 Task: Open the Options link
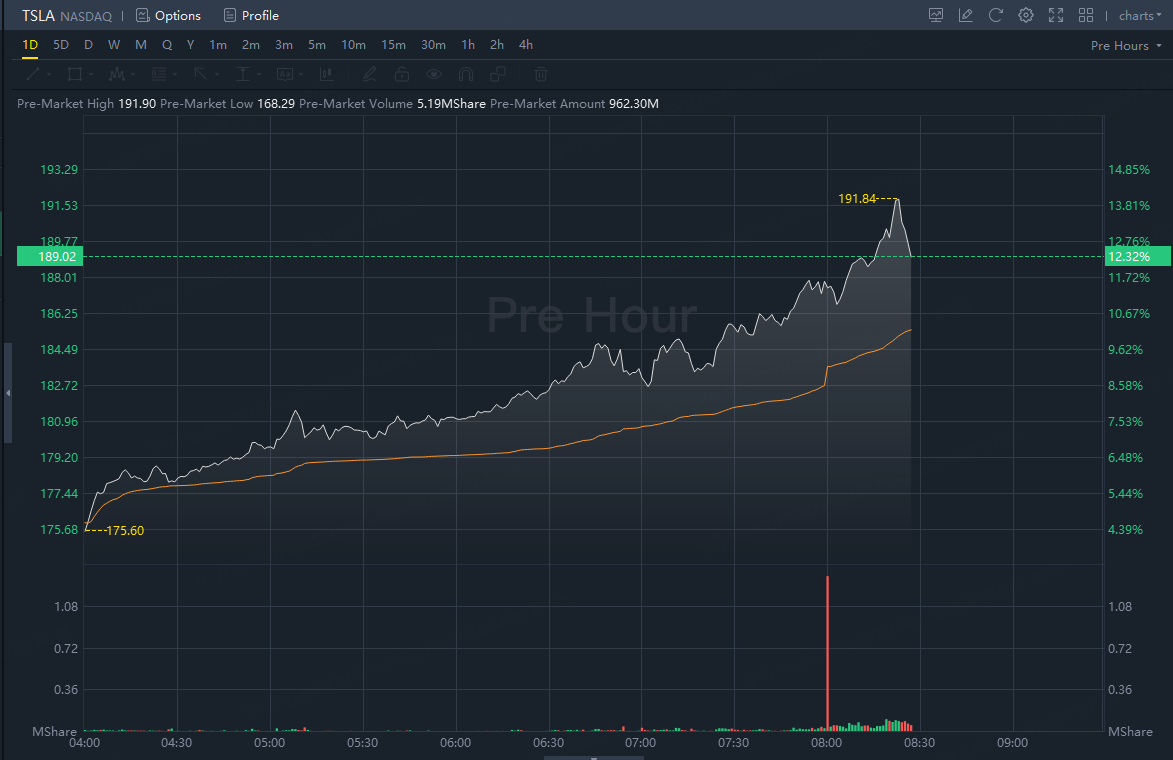pos(177,16)
